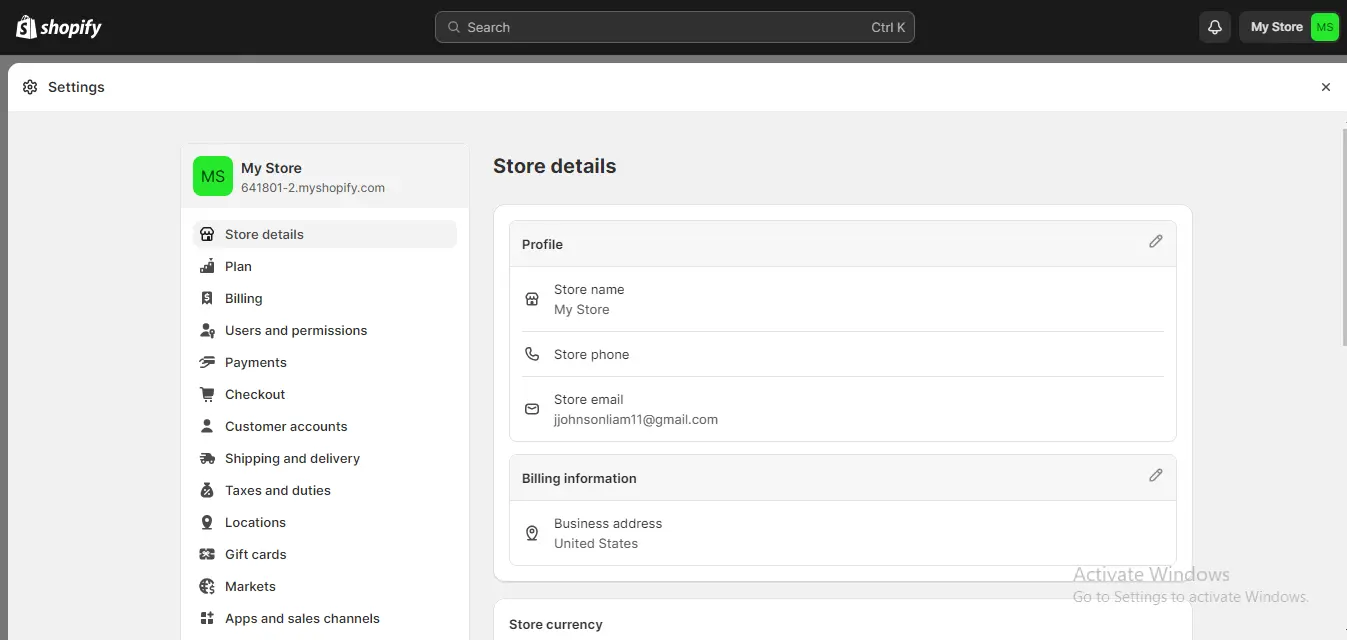Viewport: 1347px width, 640px height.
Task: Click the Store currency heading
Action: click(x=556, y=624)
